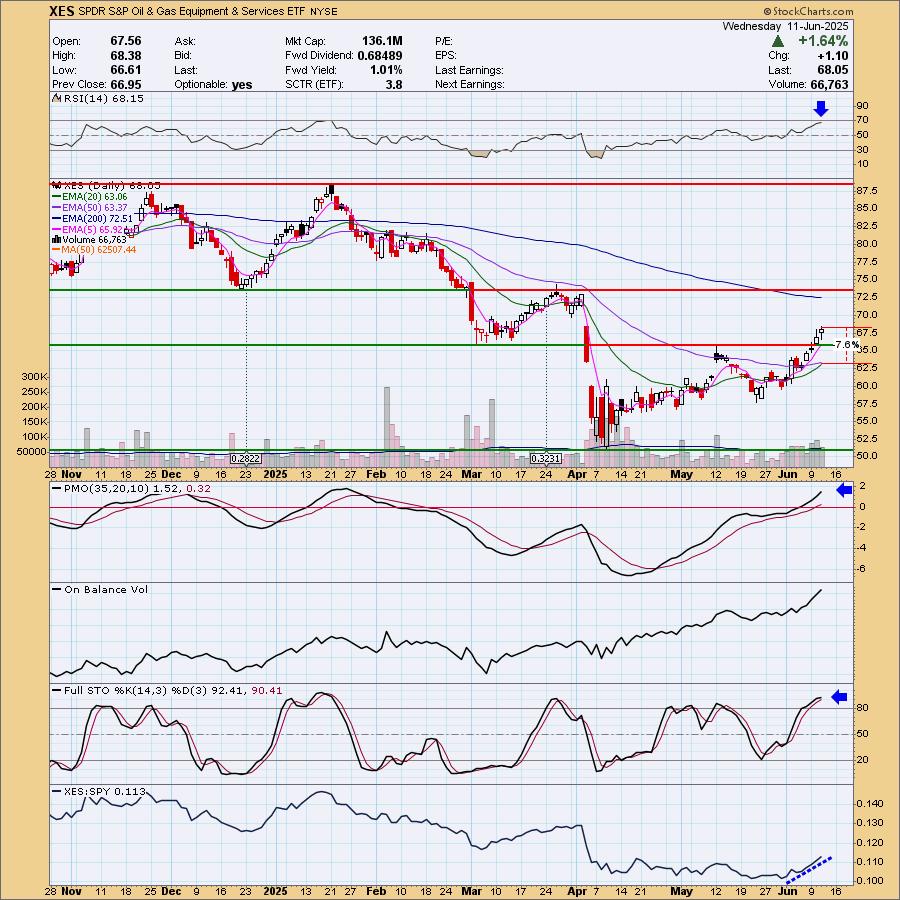The width and height of the screenshot is (900, 900).
Task: Click the Chg value +1.10
Action: [831, 56]
